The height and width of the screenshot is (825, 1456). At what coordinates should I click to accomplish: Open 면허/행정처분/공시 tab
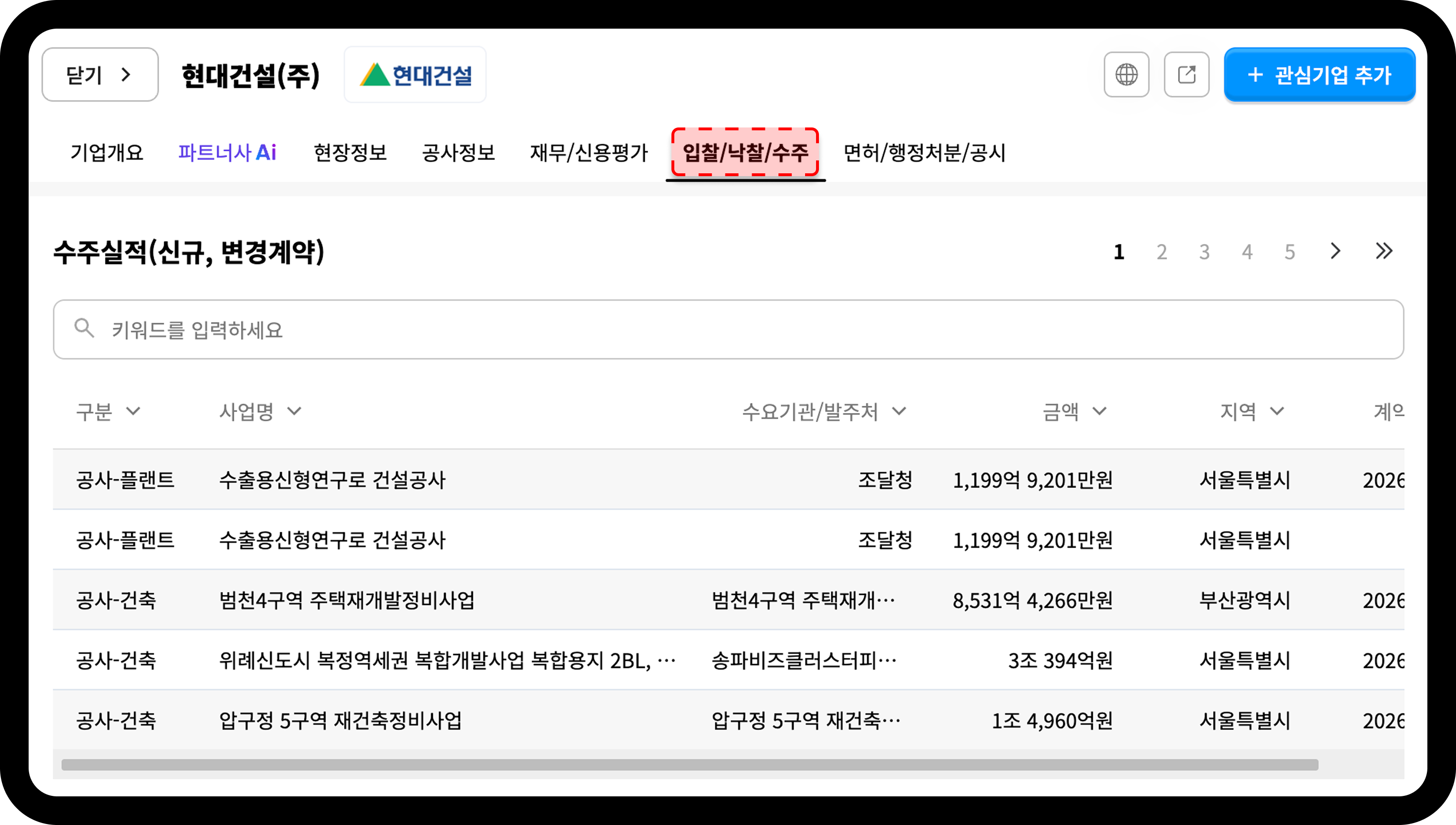(924, 152)
